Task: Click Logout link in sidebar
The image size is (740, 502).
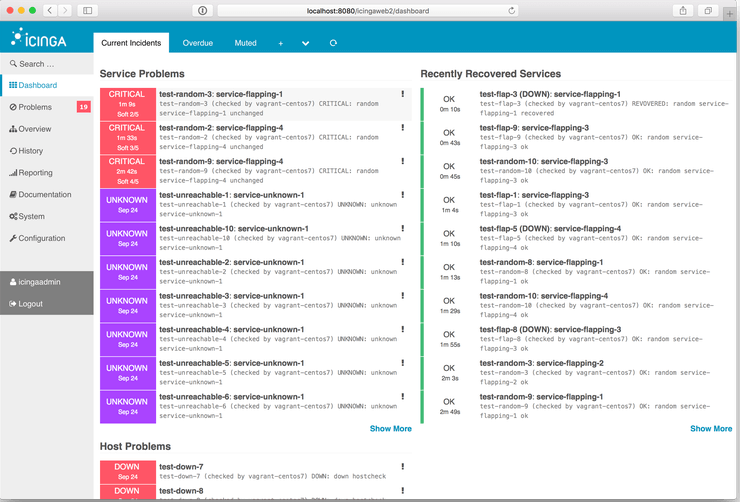Action: pos(31,304)
